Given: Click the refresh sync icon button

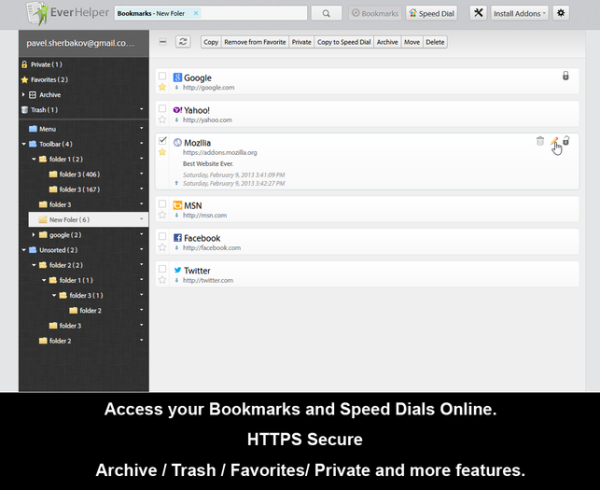Looking at the screenshot, I should point(183,42).
